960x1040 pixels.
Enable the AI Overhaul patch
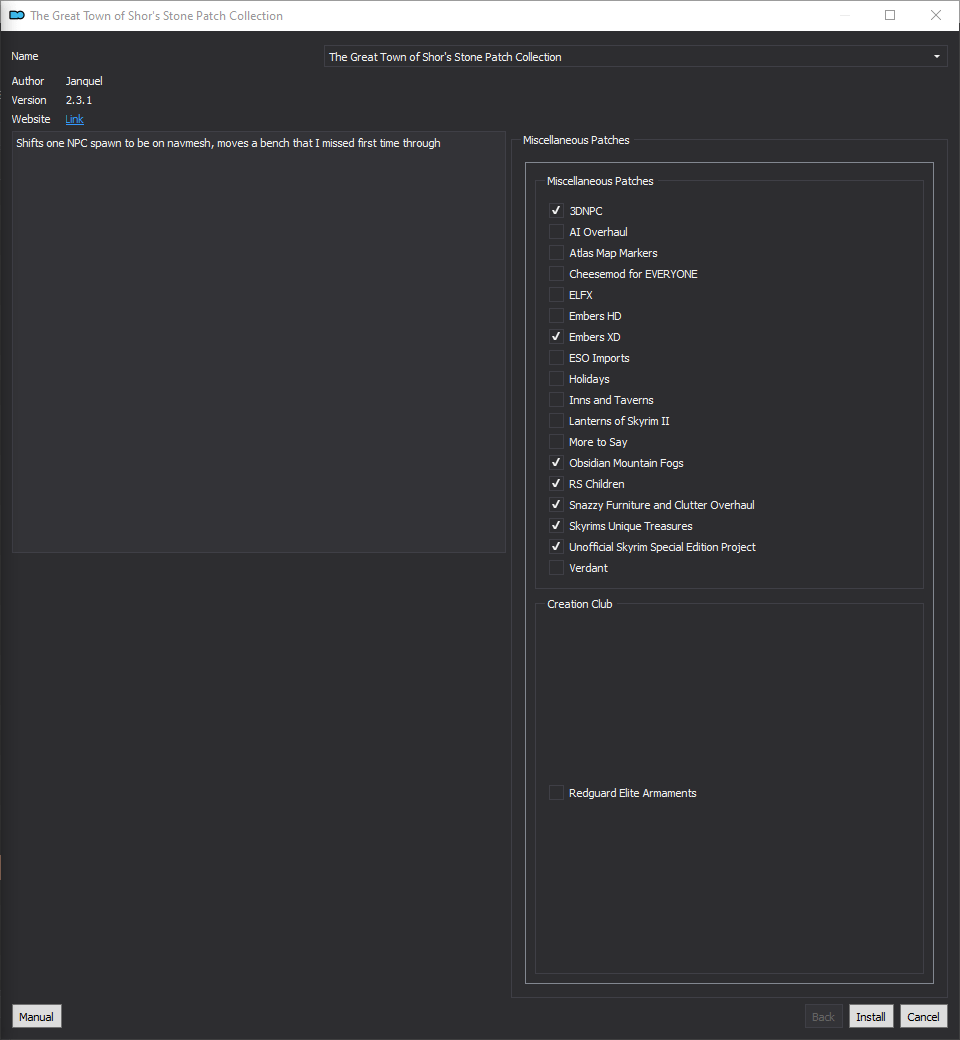556,231
